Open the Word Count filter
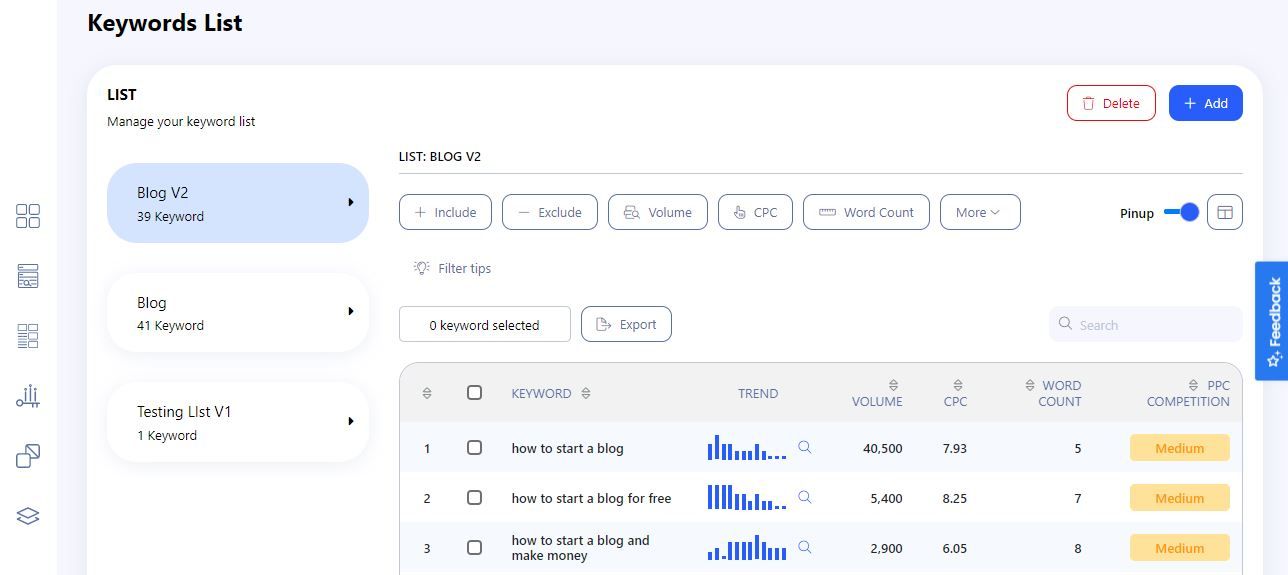The height and width of the screenshot is (575, 1288). (x=866, y=212)
